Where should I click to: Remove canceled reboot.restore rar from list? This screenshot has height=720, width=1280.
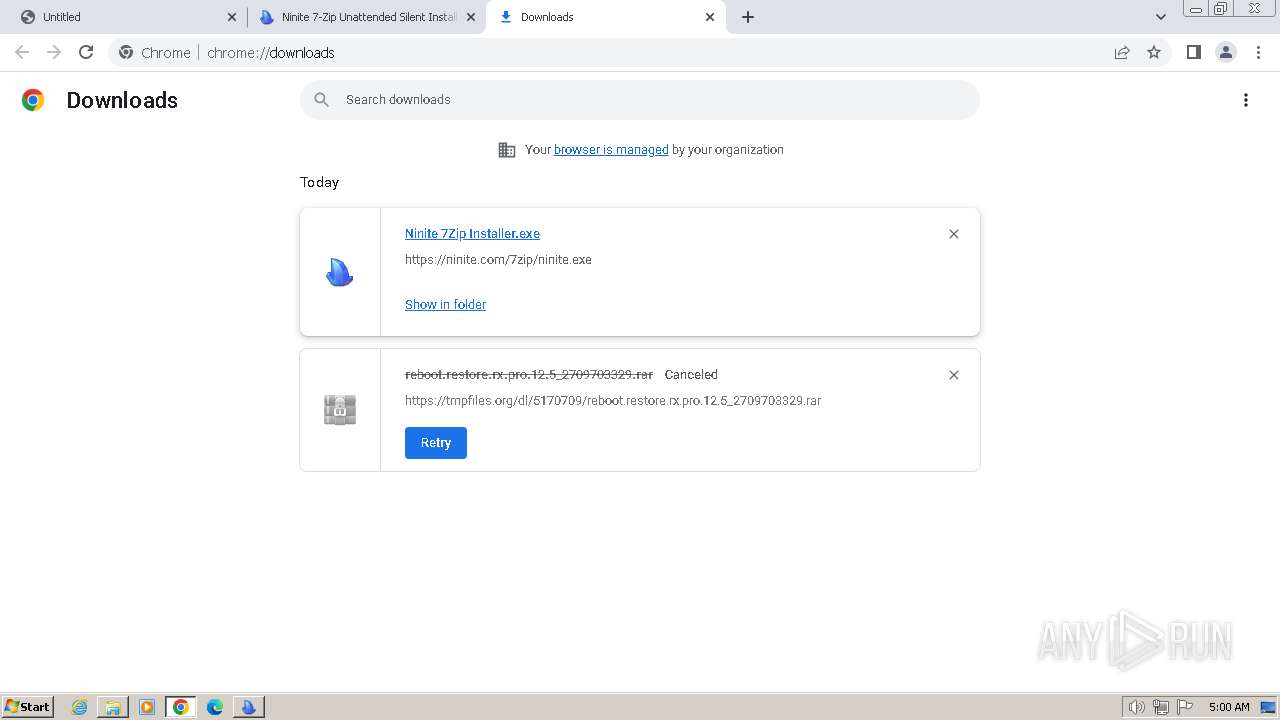click(x=954, y=375)
